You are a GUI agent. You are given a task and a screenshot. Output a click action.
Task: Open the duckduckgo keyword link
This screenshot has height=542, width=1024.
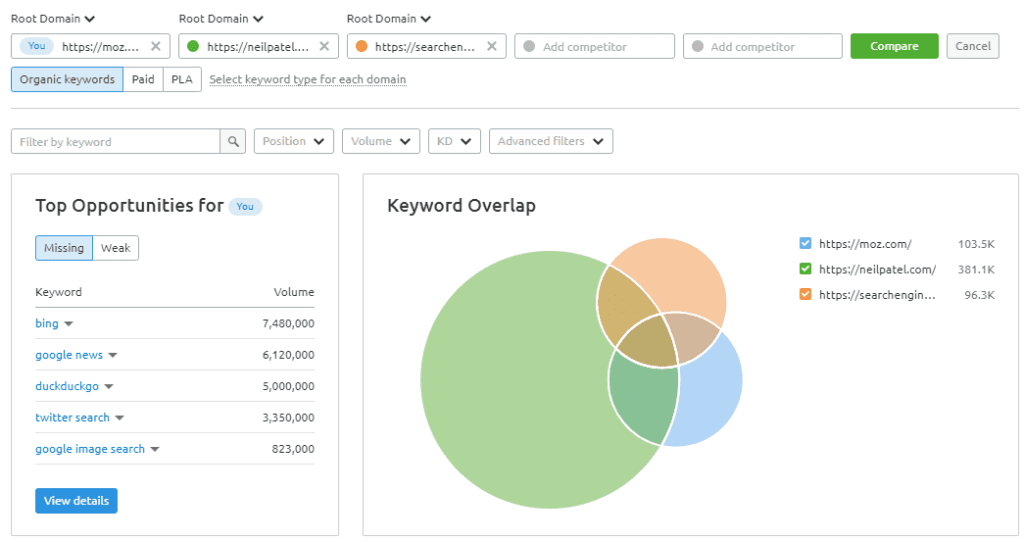point(67,386)
